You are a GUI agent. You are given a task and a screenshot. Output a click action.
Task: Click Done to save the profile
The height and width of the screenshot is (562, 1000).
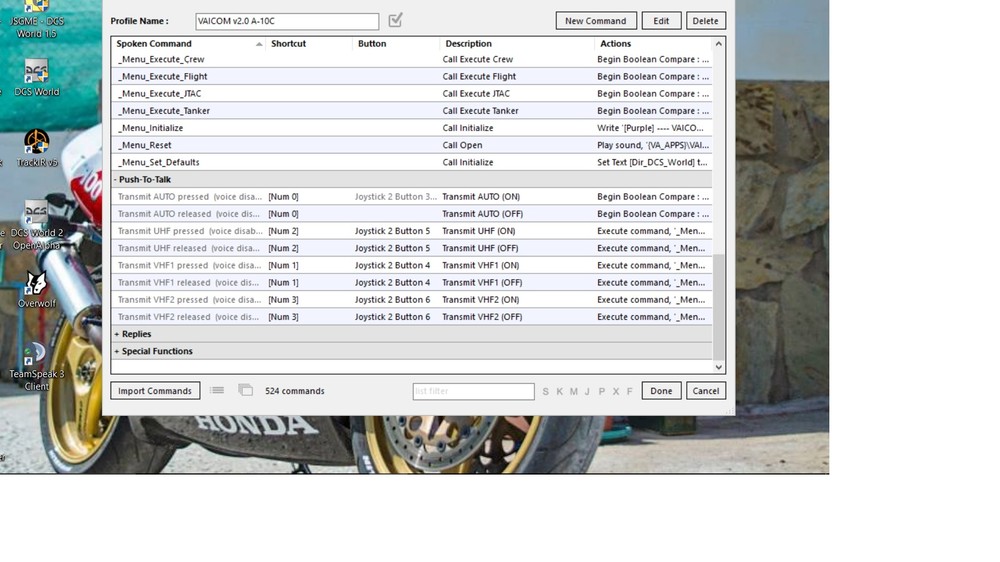[661, 390]
